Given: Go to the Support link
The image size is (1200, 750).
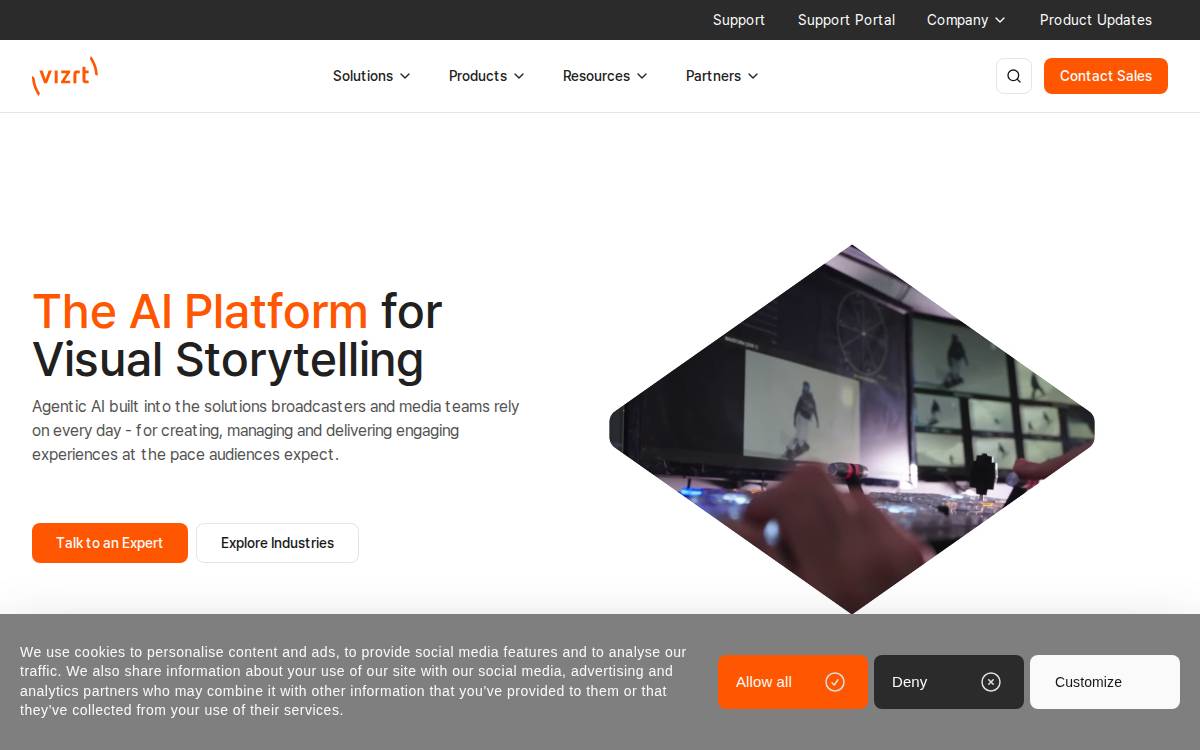Looking at the screenshot, I should 739,20.
